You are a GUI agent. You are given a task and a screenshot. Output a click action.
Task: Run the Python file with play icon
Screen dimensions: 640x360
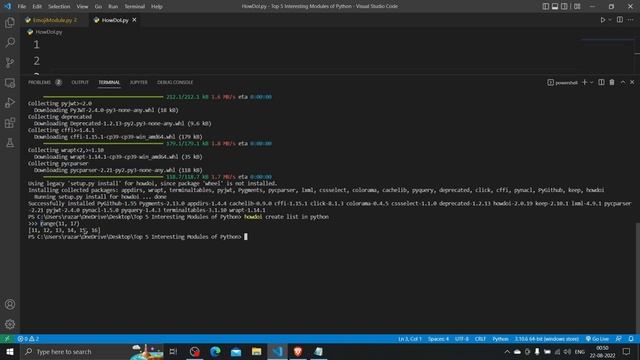coord(602,20)
